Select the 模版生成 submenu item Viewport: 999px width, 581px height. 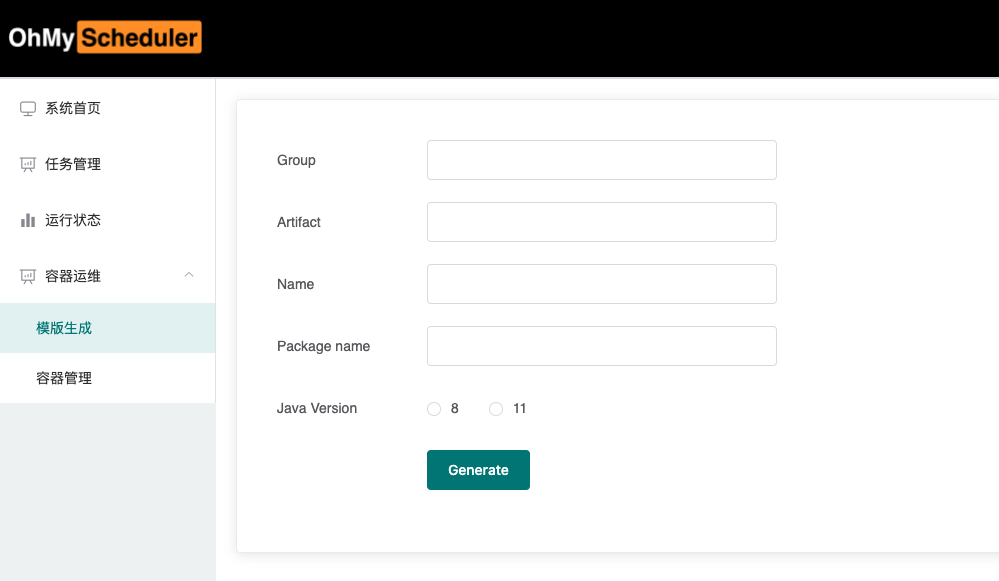point(108,328)
